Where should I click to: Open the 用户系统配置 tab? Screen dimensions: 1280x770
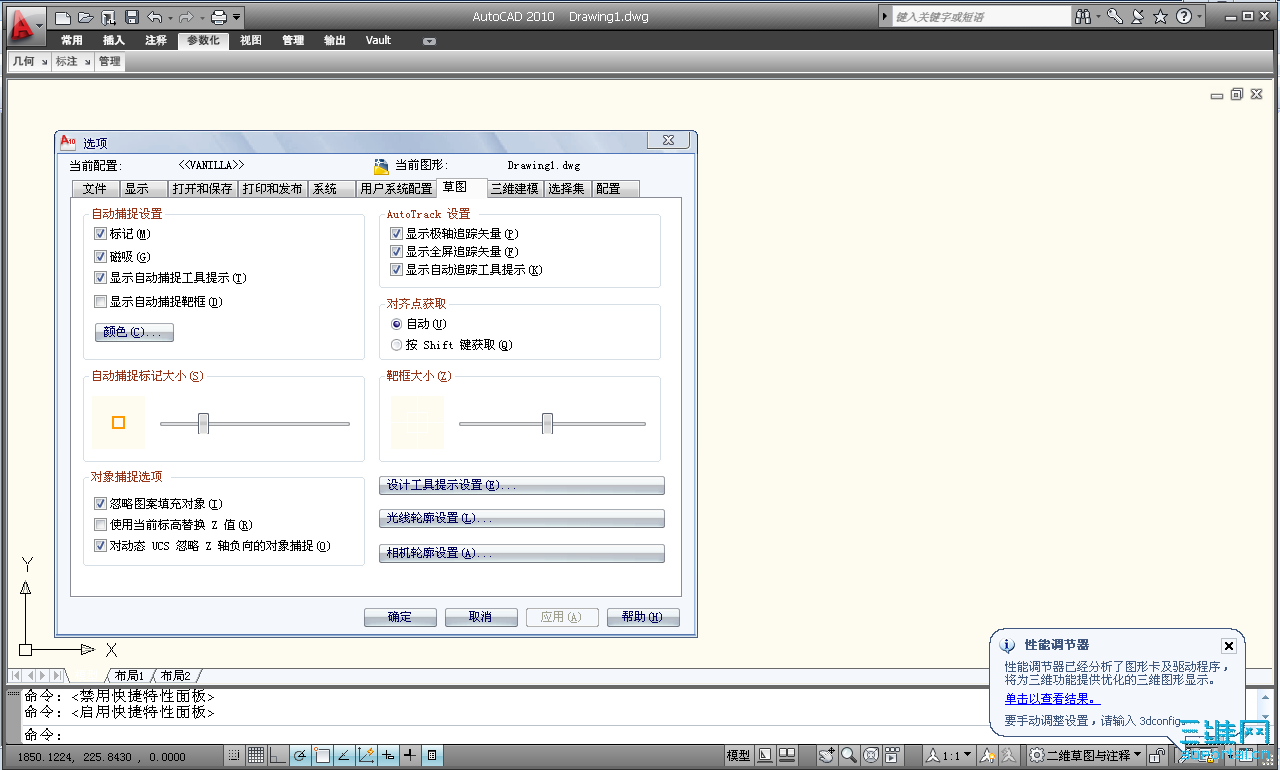(397, 188)
